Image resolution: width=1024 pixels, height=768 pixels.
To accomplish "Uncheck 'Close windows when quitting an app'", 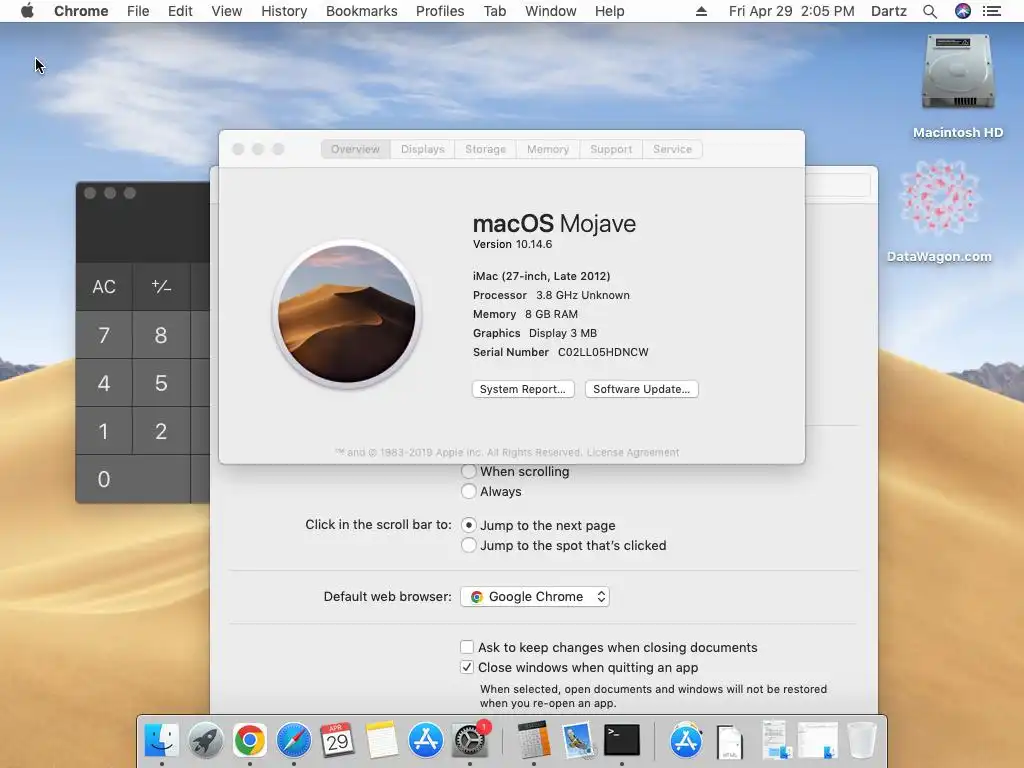I will [x=466, y=667].
